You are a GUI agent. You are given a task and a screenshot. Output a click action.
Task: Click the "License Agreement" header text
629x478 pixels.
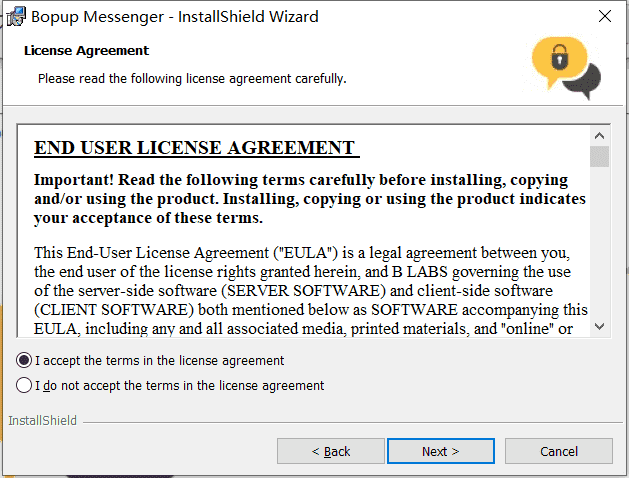(x=86, y=51)
